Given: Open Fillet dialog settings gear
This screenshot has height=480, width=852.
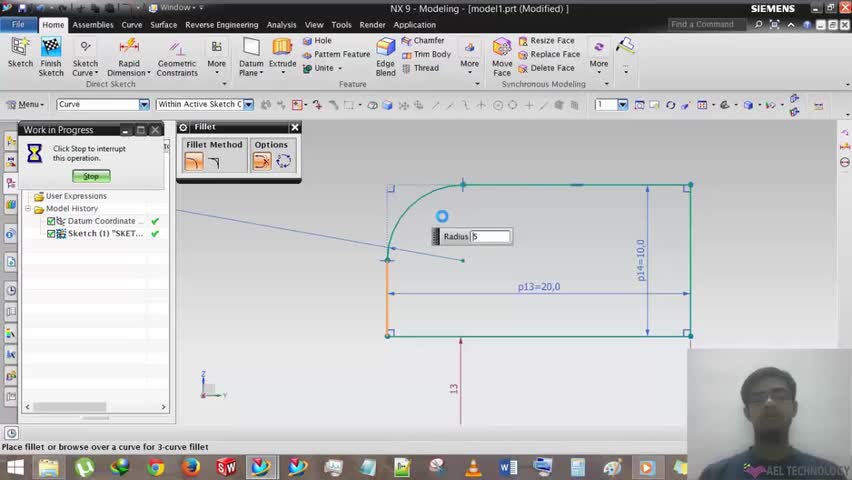Looking at the screenshot, I should pyautogui.click(x=184, y=127).
